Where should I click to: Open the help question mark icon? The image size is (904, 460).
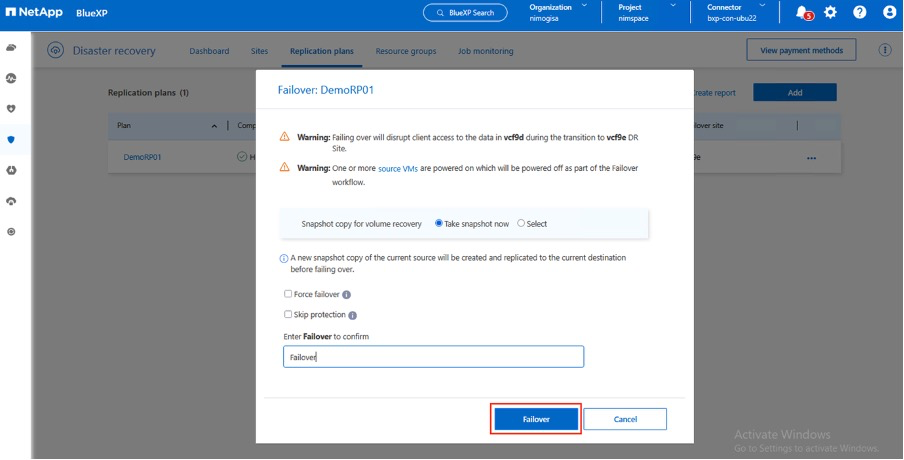859,13
